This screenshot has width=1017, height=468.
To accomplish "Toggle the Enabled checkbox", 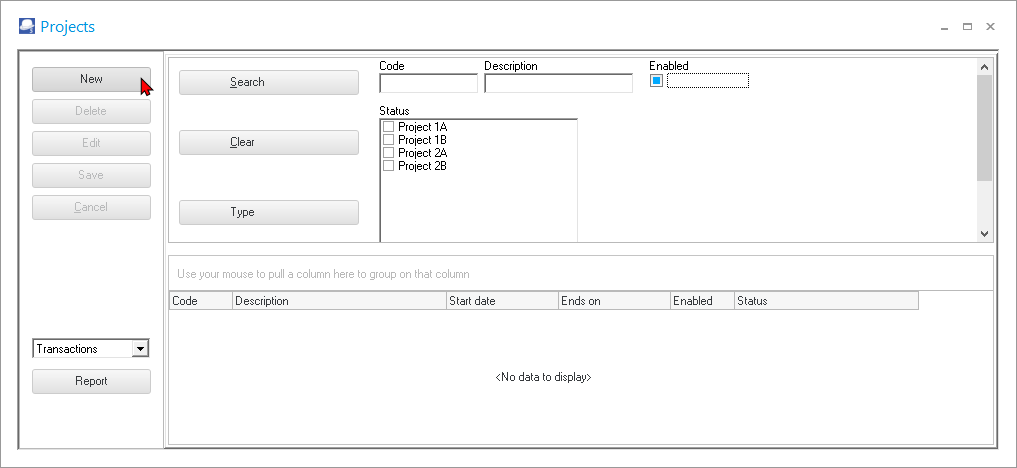I will 657,81.
